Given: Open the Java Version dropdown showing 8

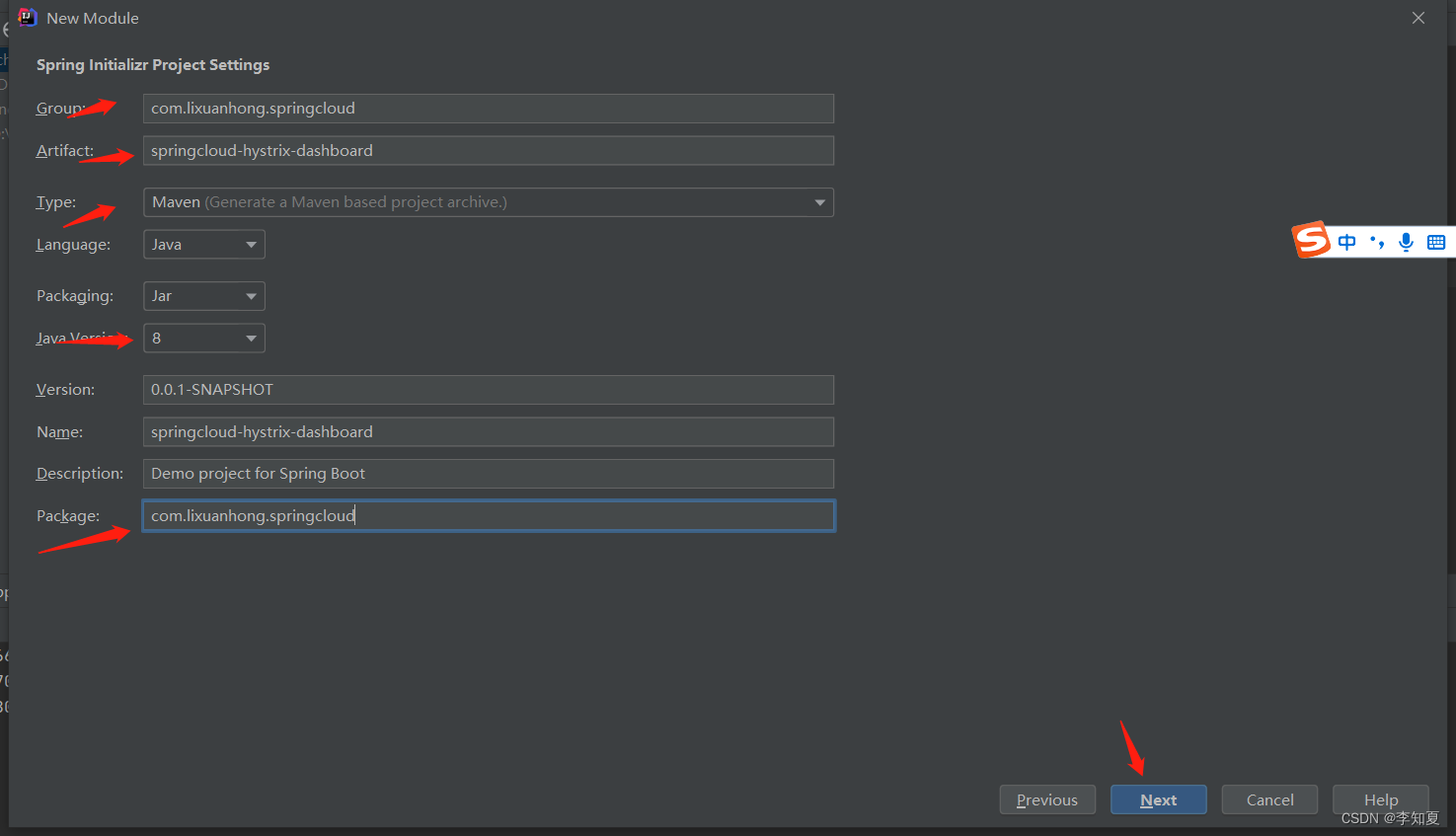Looking at the screenshot, I should pyautogui.click(x=204, y=339).
